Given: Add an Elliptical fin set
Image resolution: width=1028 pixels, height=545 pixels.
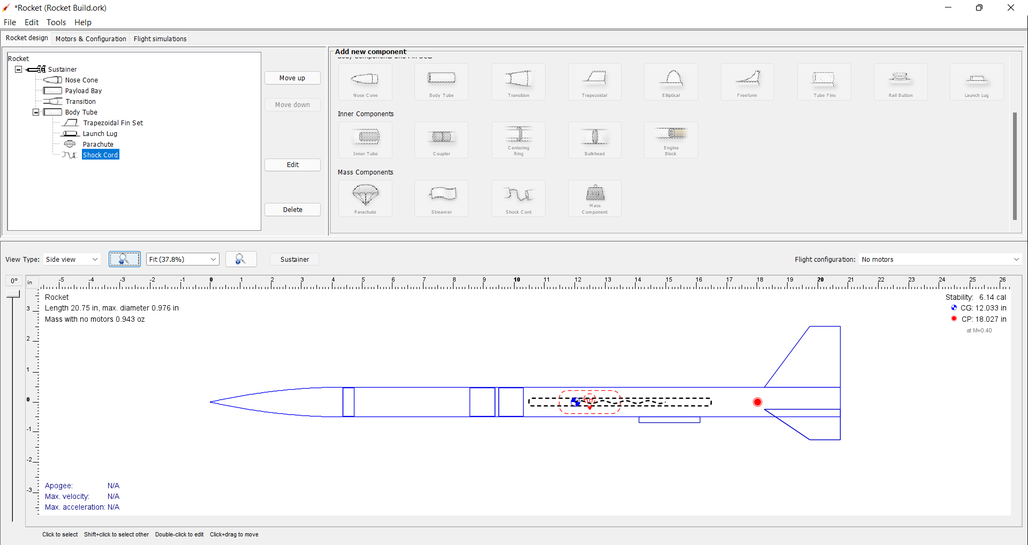Looking at the screenshot, I should (671, 82).
